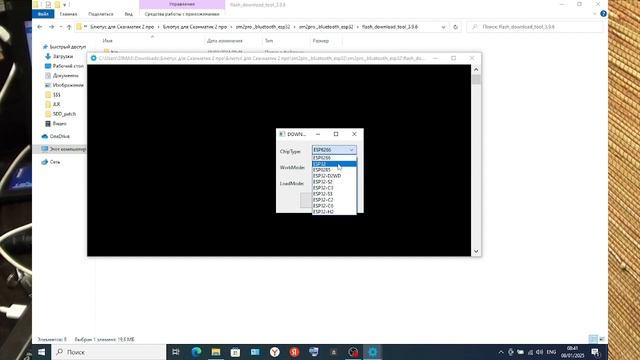Open Изображения in the sidebar

pyautogui.click(x=64, y=85)
